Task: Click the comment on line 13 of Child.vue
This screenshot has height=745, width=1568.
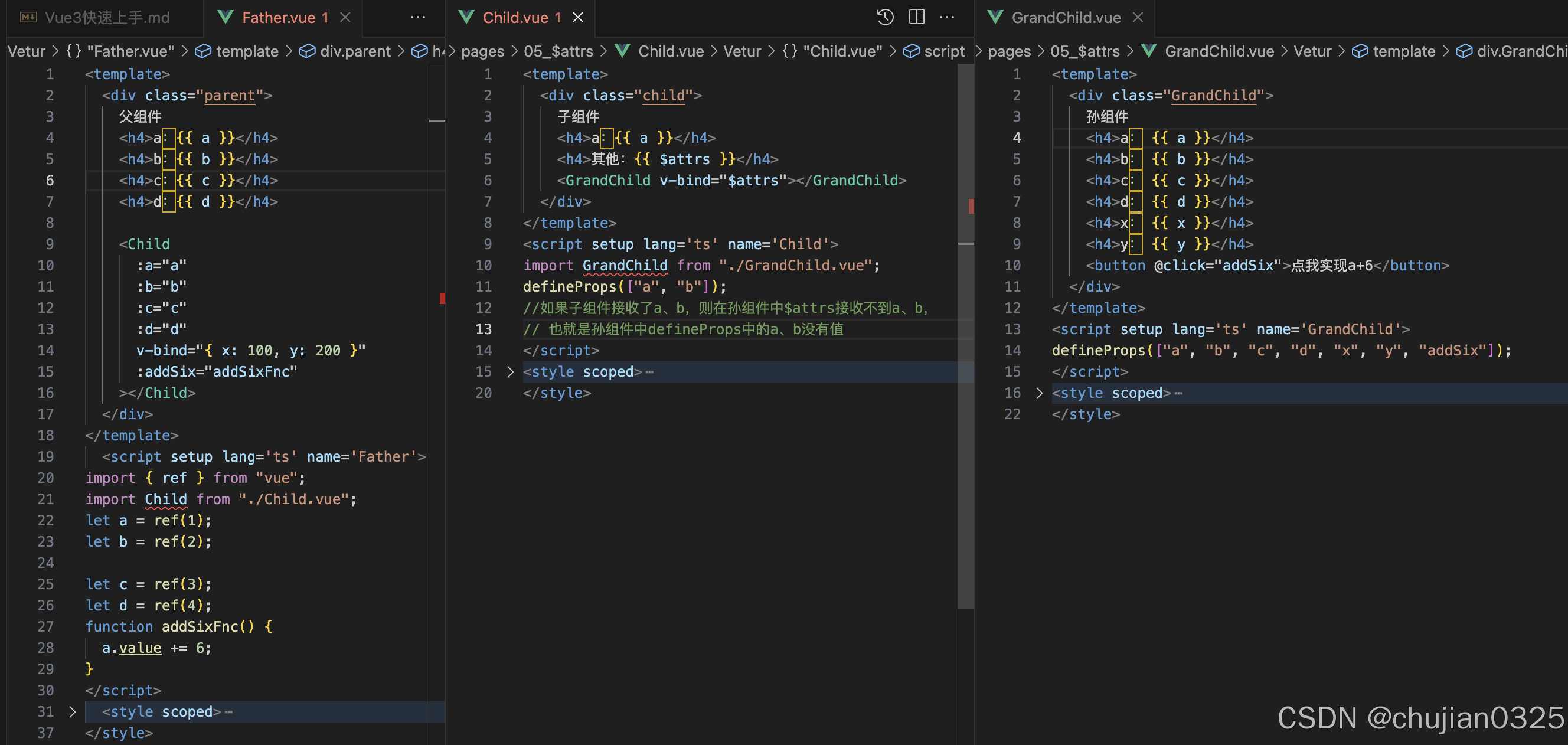Action: click(683, 329)
